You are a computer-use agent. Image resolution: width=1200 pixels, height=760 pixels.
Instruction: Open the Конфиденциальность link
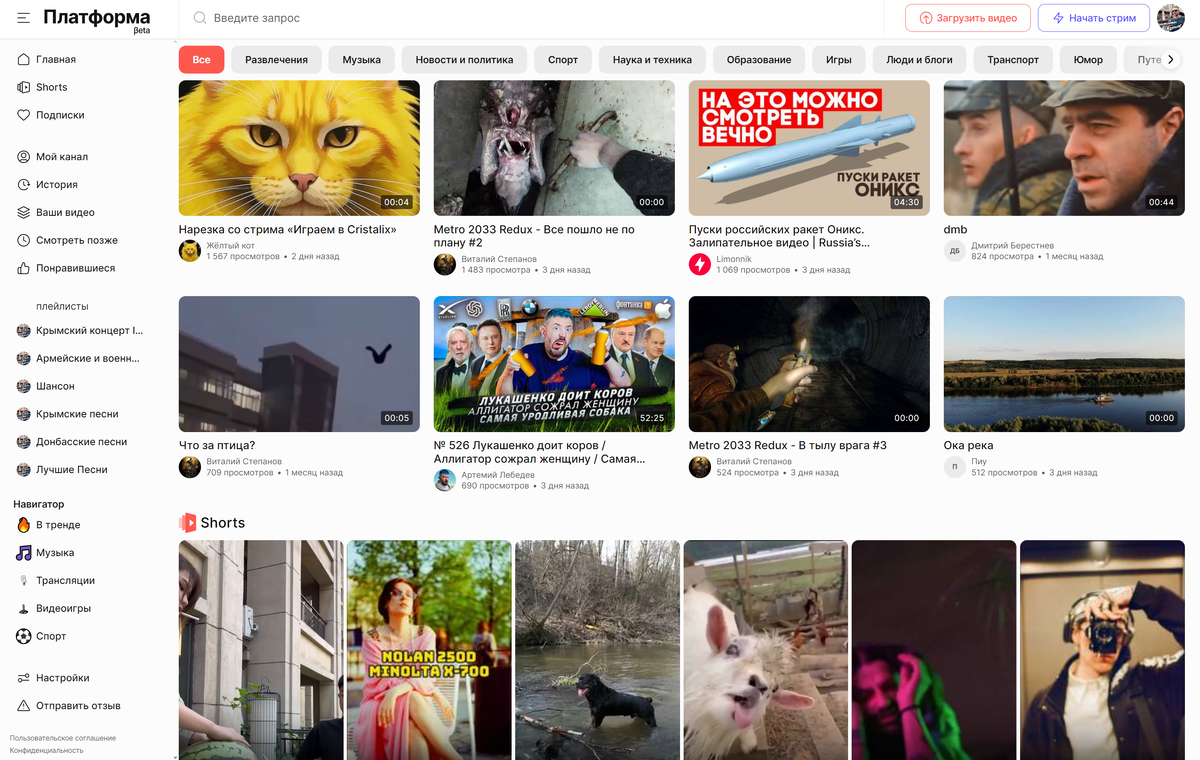point(47,750)
